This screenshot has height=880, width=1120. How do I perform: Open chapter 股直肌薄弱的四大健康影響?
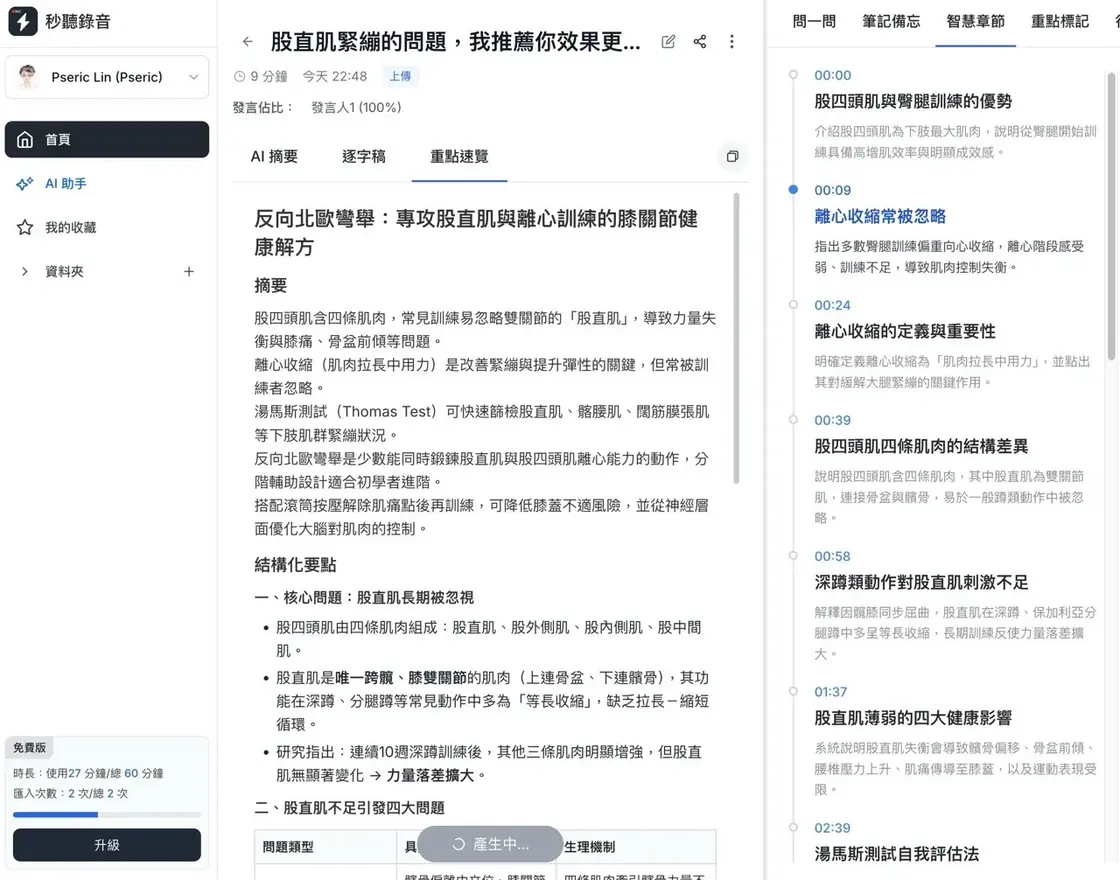click(x=913, y=718)
